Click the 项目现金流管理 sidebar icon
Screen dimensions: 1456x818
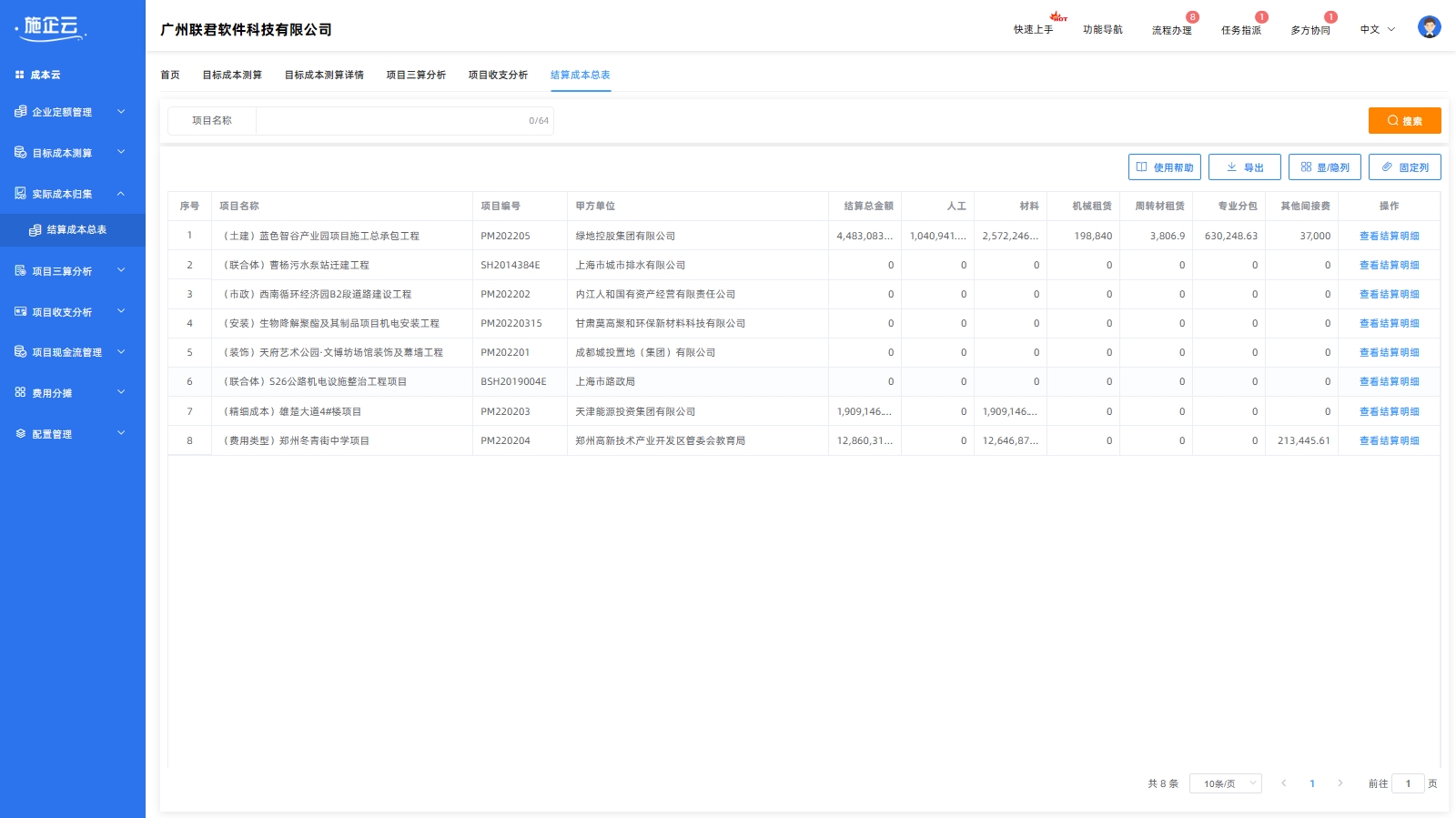point(20,352)
